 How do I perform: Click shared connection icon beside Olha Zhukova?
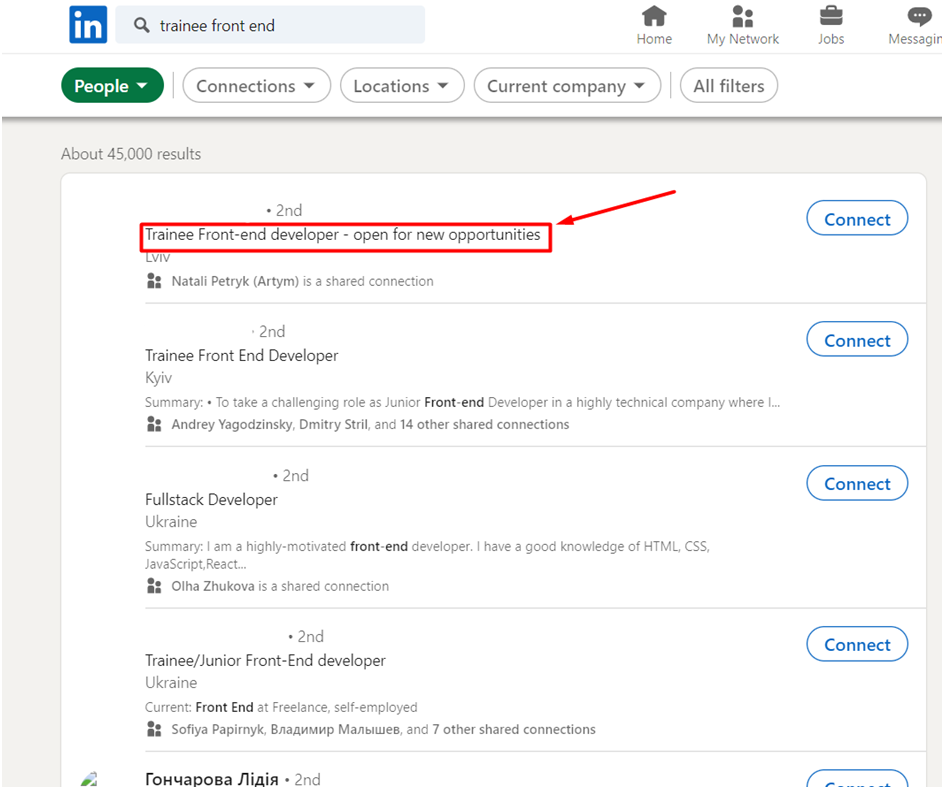154,586
